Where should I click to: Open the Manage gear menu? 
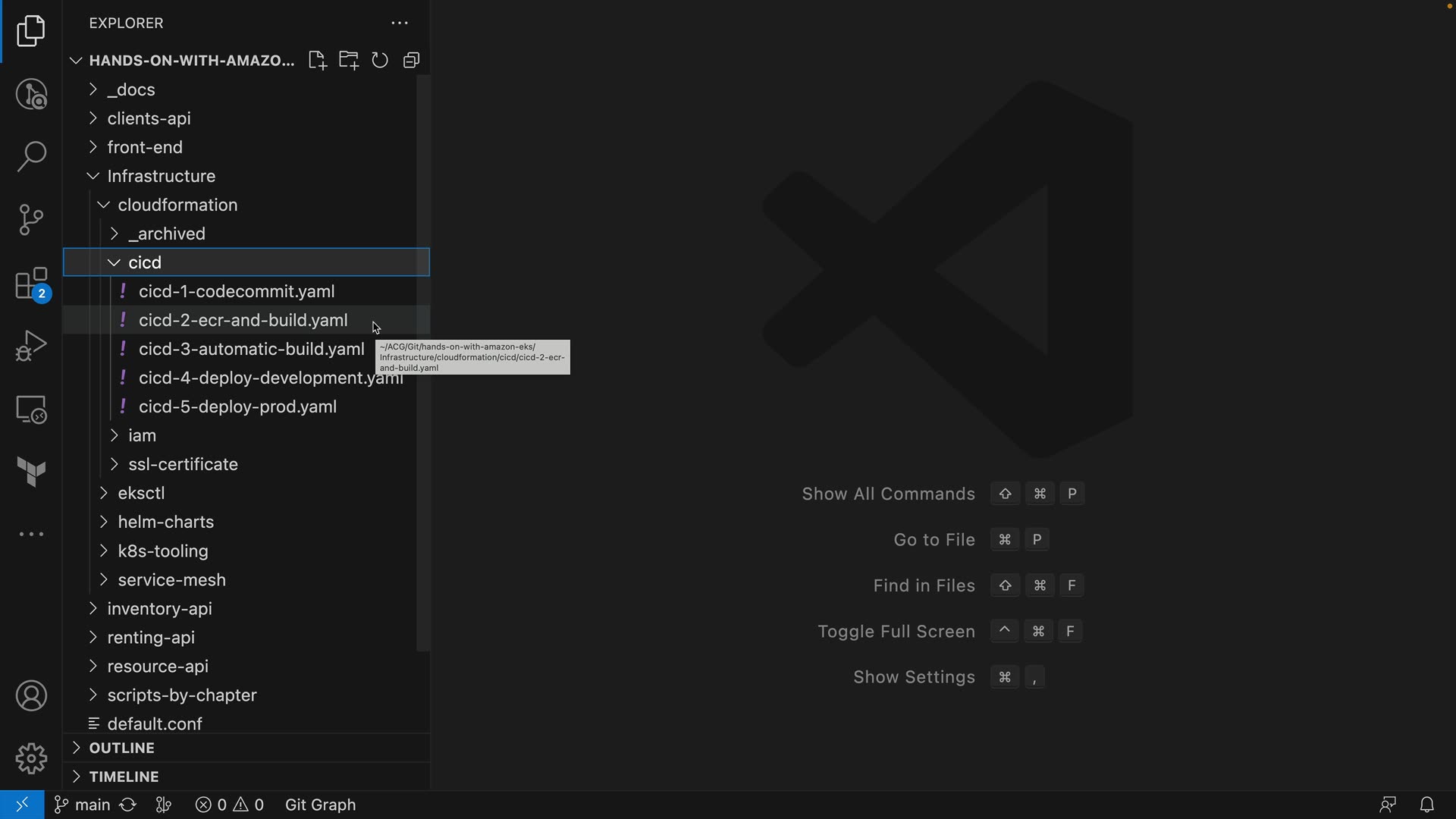pos(31,758)
